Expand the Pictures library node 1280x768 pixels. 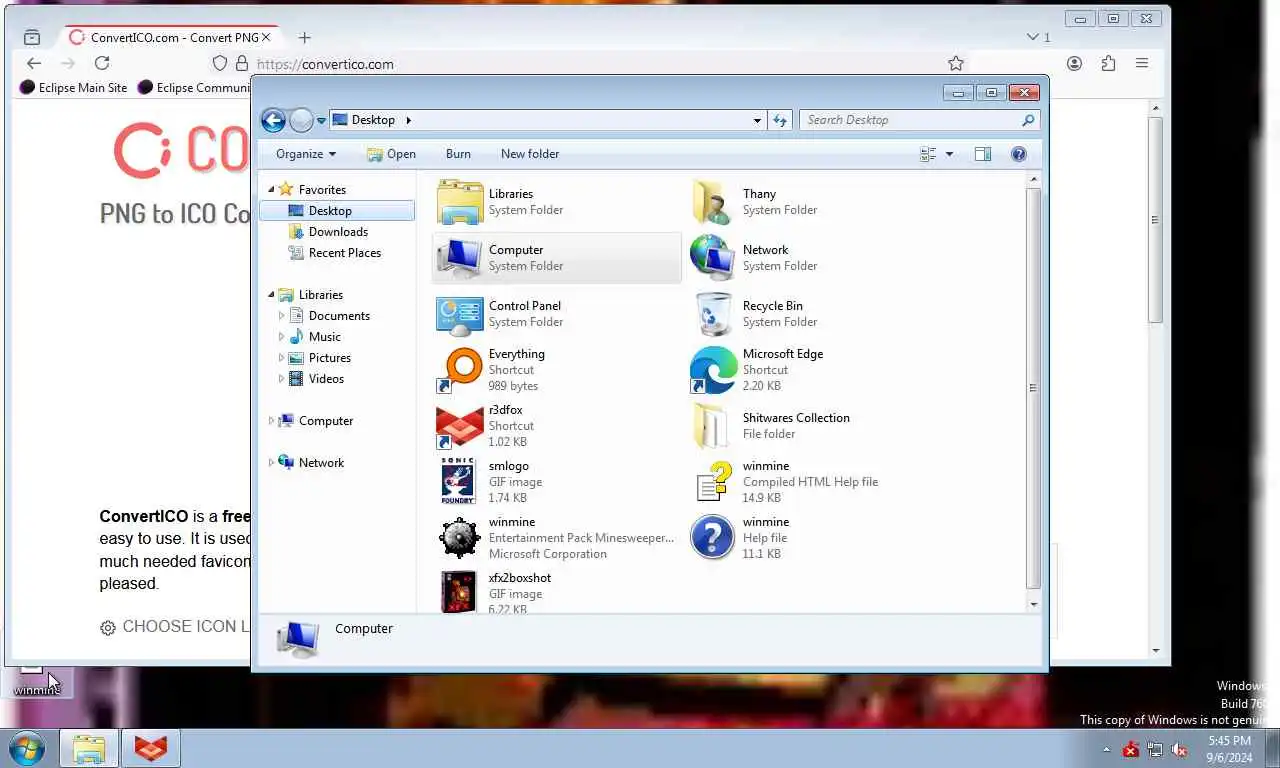pos(281,358)
